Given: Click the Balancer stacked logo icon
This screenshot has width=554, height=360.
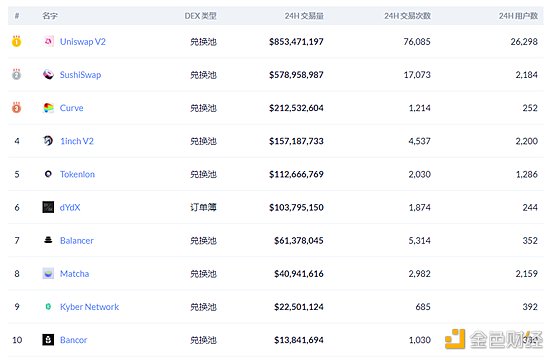Looking at the screenshot, I should click(48, 240).
